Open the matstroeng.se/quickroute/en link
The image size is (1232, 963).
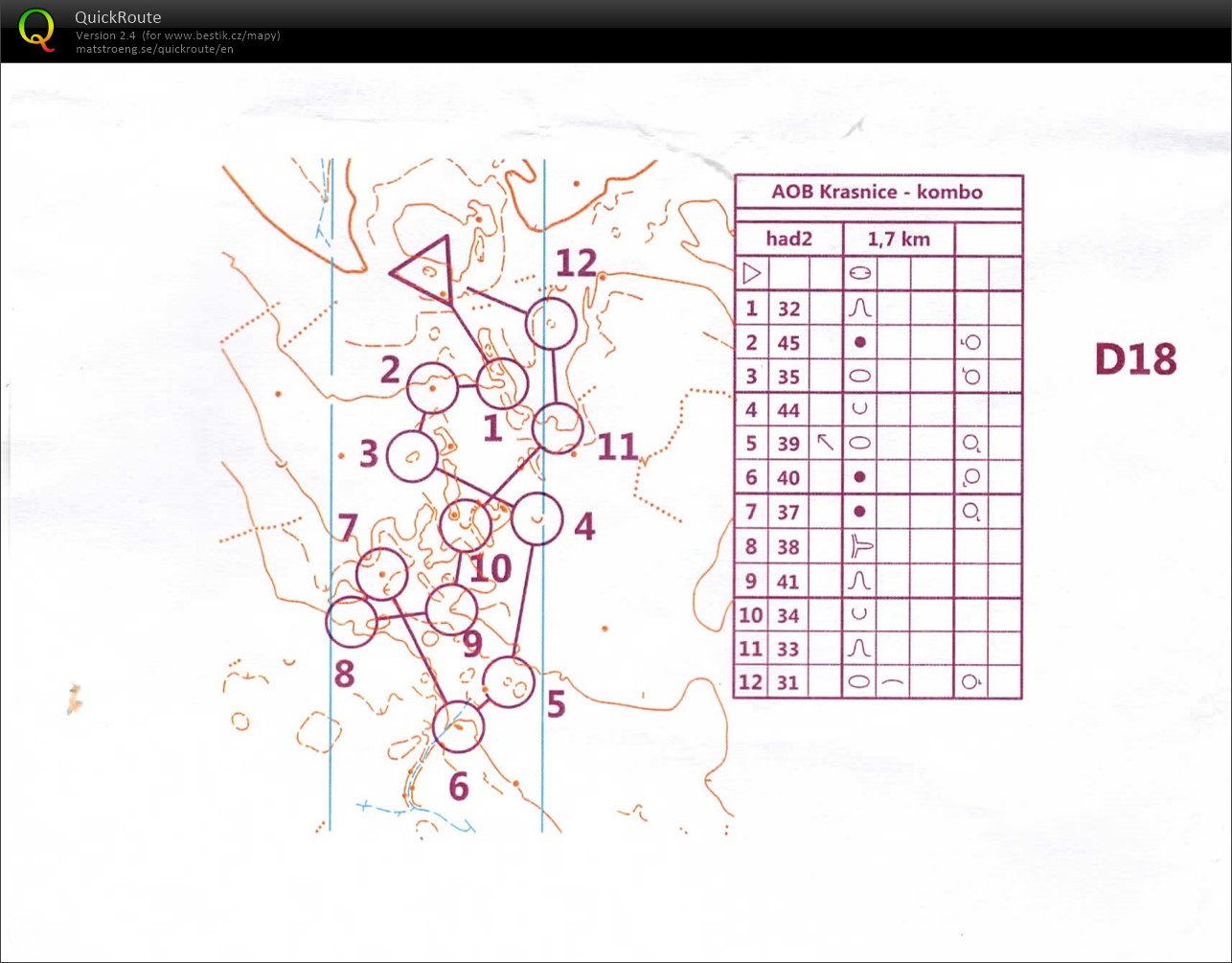(154, 49)
